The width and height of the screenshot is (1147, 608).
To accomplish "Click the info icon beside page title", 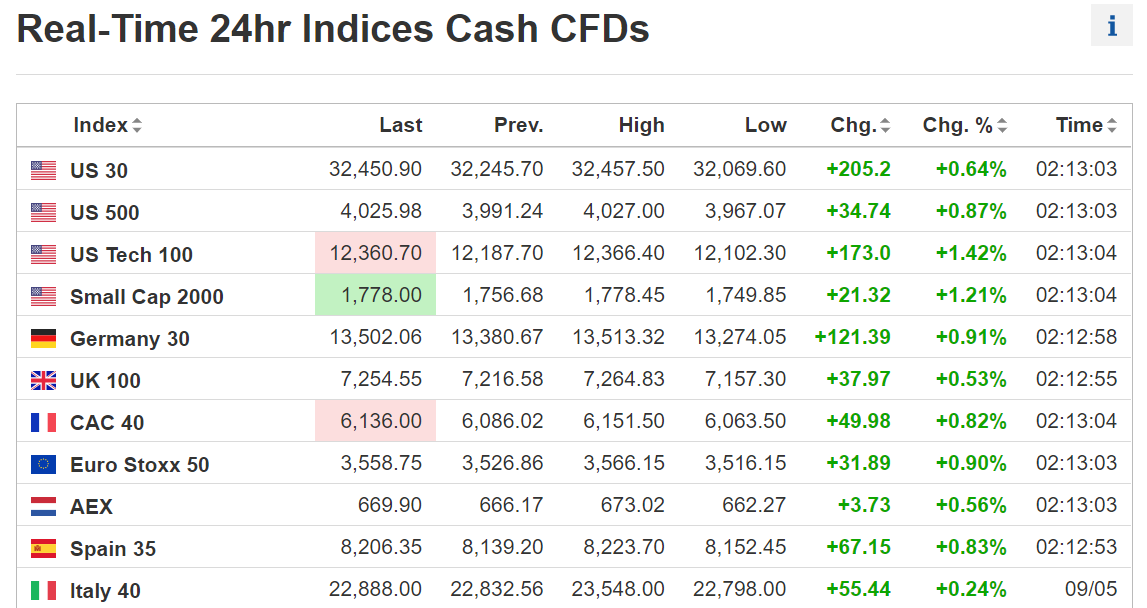I will pyautogui.click(x=1111, y=26).
